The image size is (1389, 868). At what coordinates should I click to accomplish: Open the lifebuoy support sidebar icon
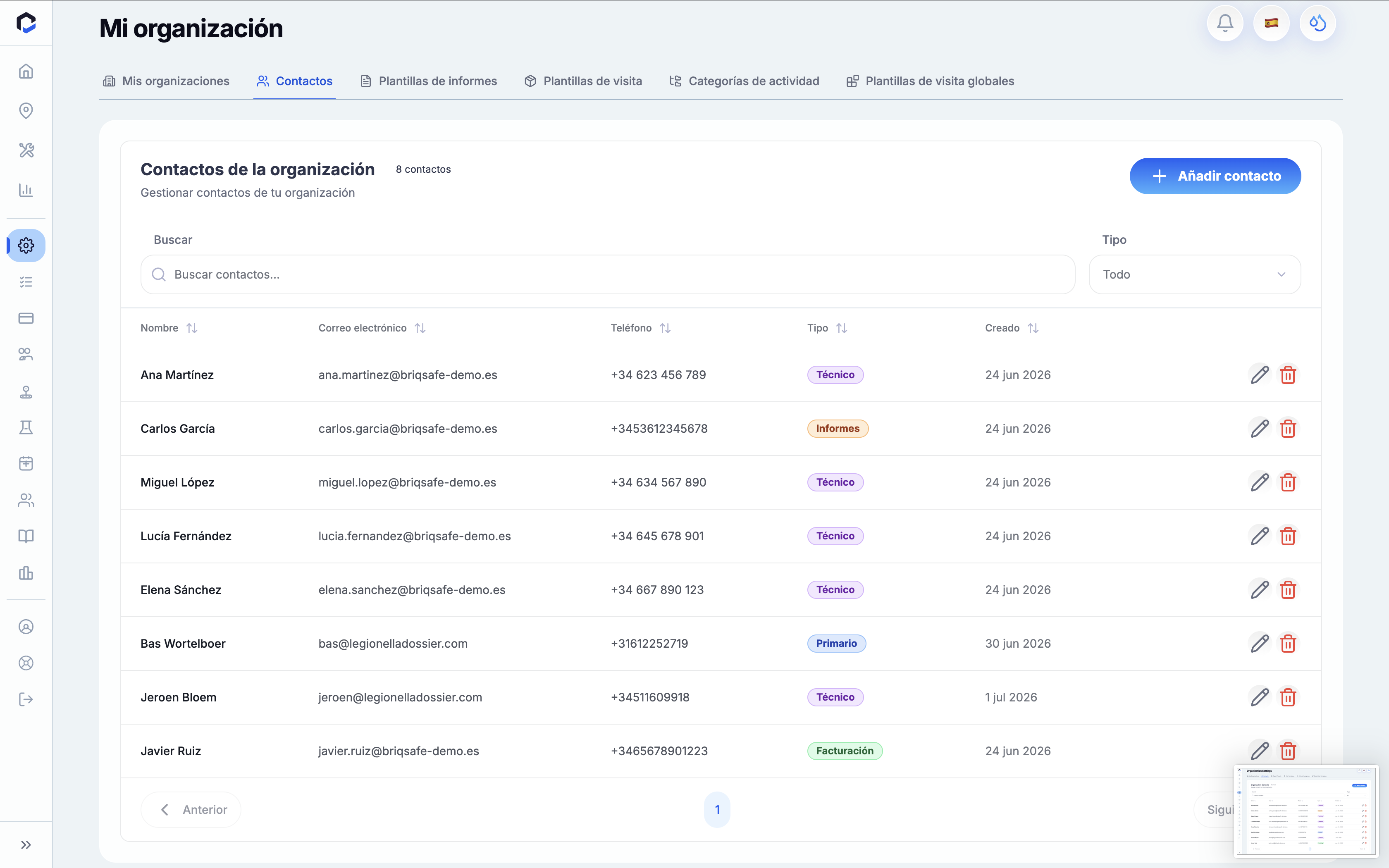tap(26, 663)
